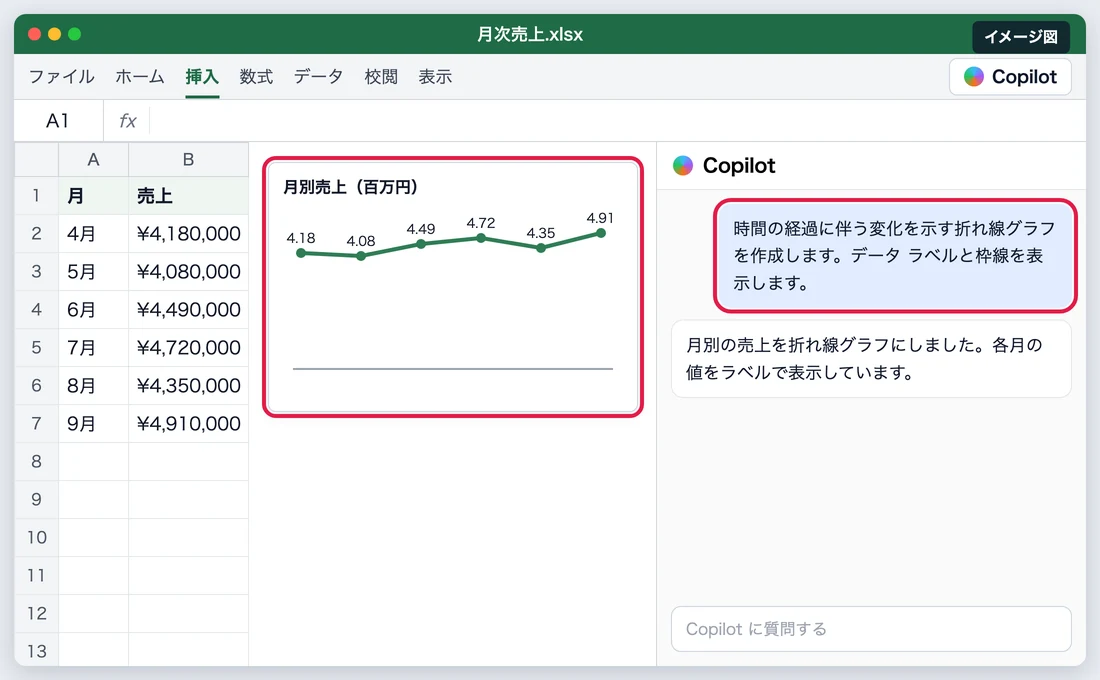This screenshot has height=680, width=1100.
Task: Open the 数式 tab
Action: coord(256,76)
